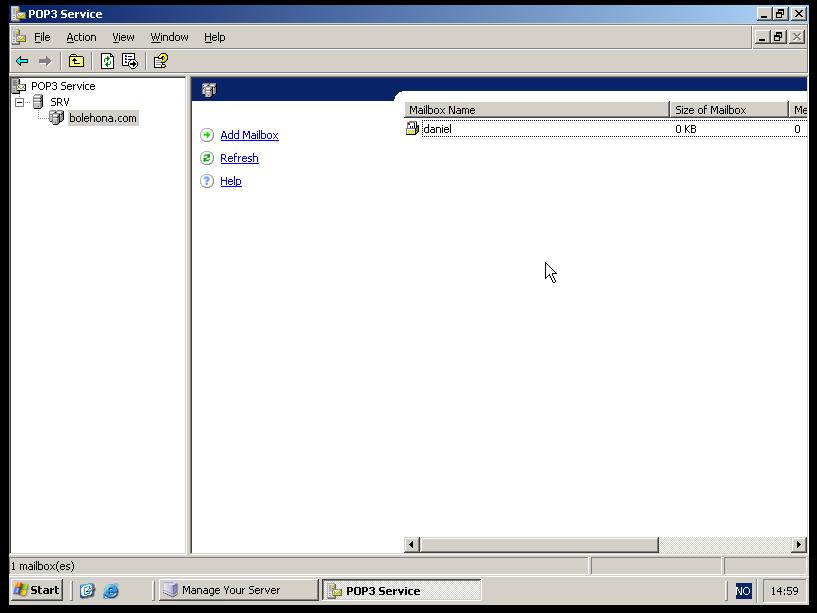The image size is (817, 613).
Task: Select the daniel mailbox row
Action: click(x=606, y=129)
